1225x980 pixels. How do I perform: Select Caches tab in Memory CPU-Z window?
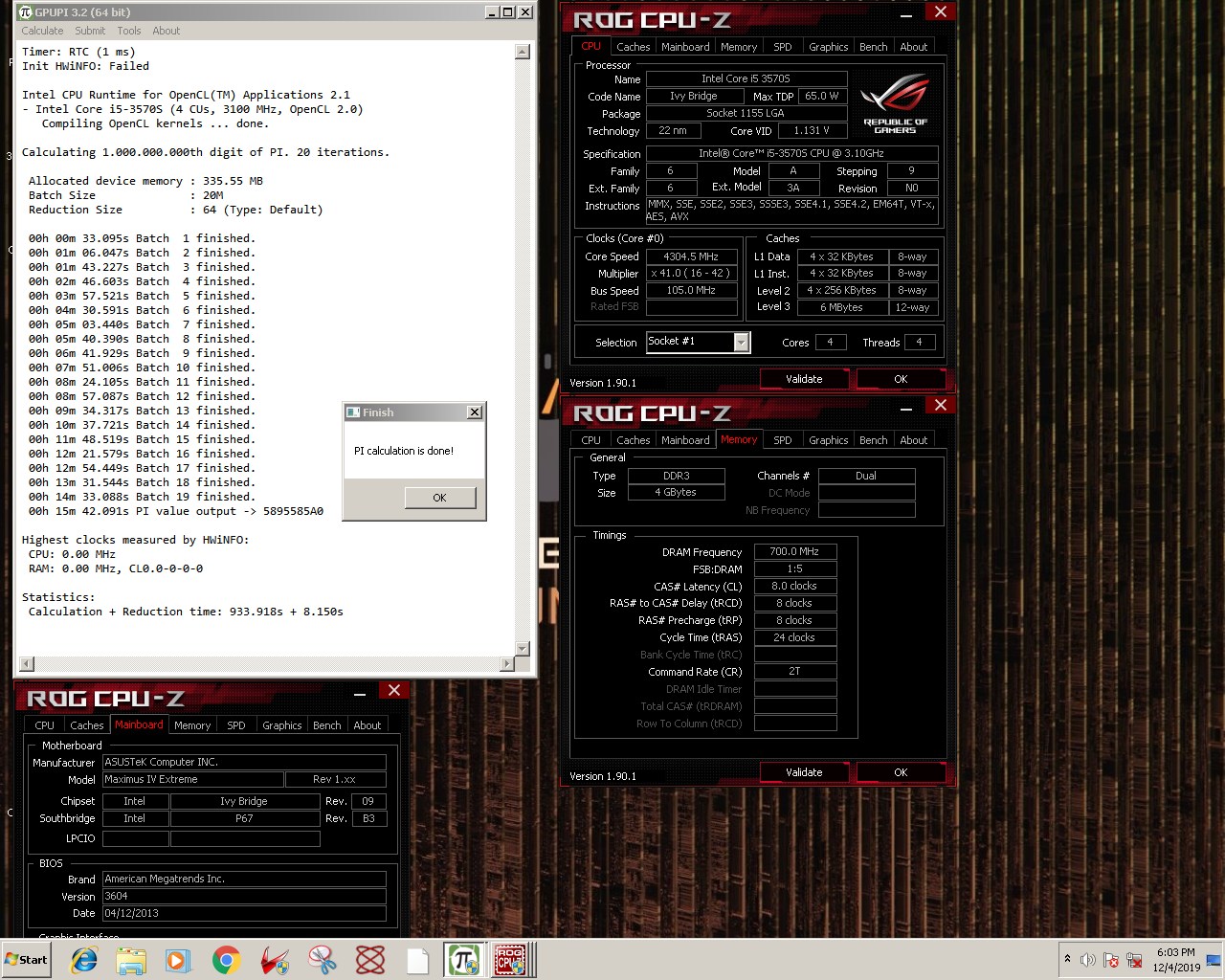pyautogui.click(x=633, y=440)
